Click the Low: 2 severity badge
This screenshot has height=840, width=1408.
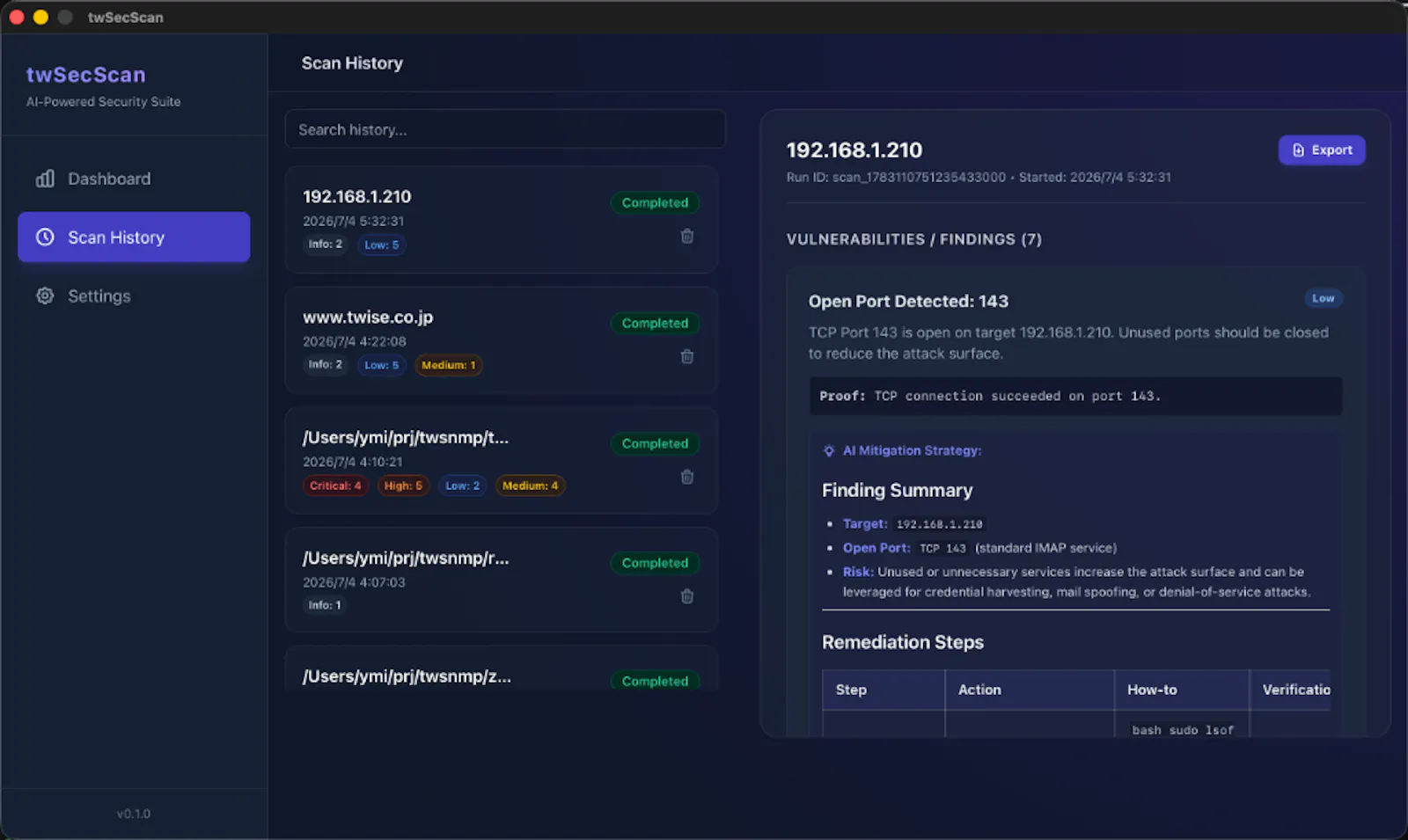click(462, 486)
